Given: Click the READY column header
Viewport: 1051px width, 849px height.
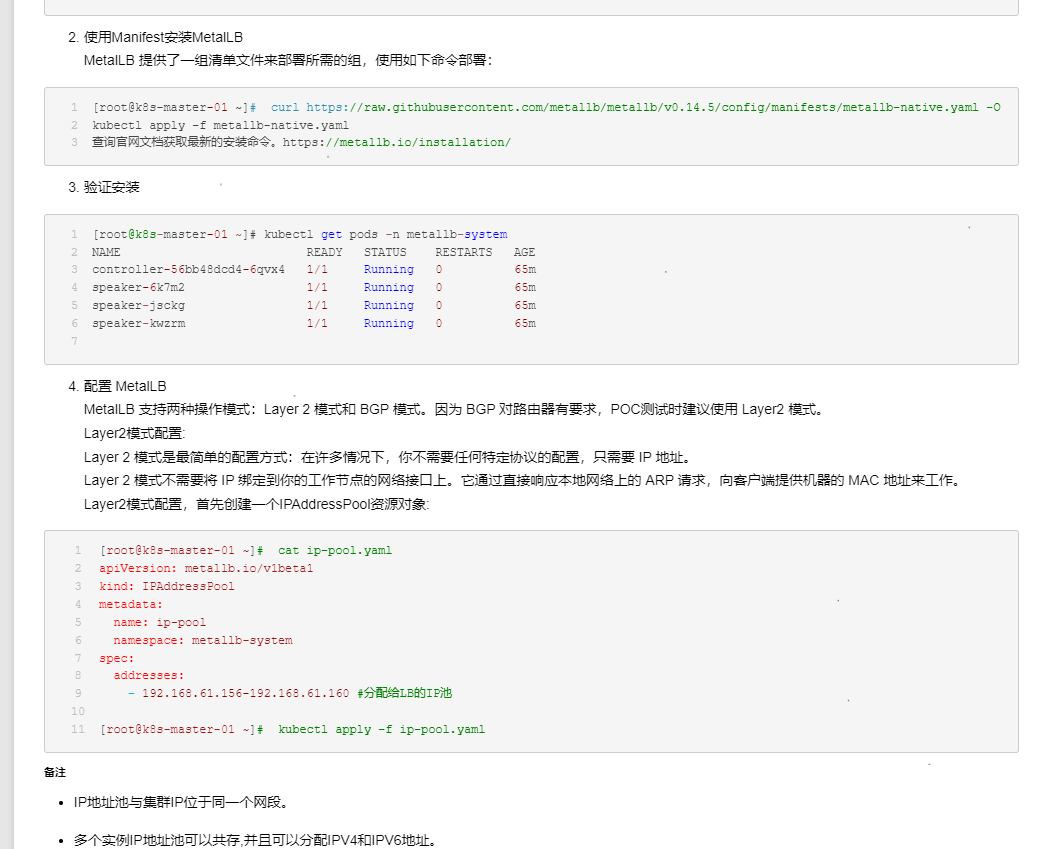Looking at the screenshot, I should (x=324, y=252).
